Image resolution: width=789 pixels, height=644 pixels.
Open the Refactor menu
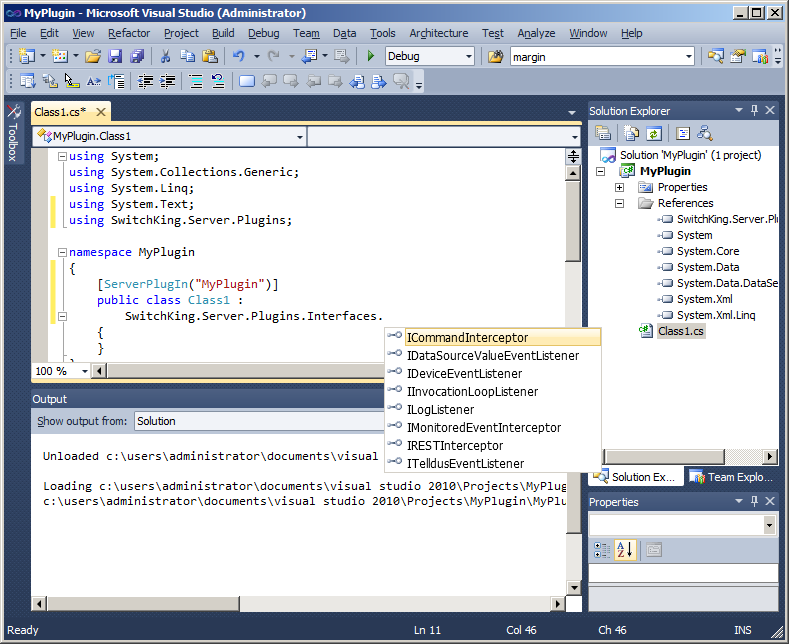129,33
